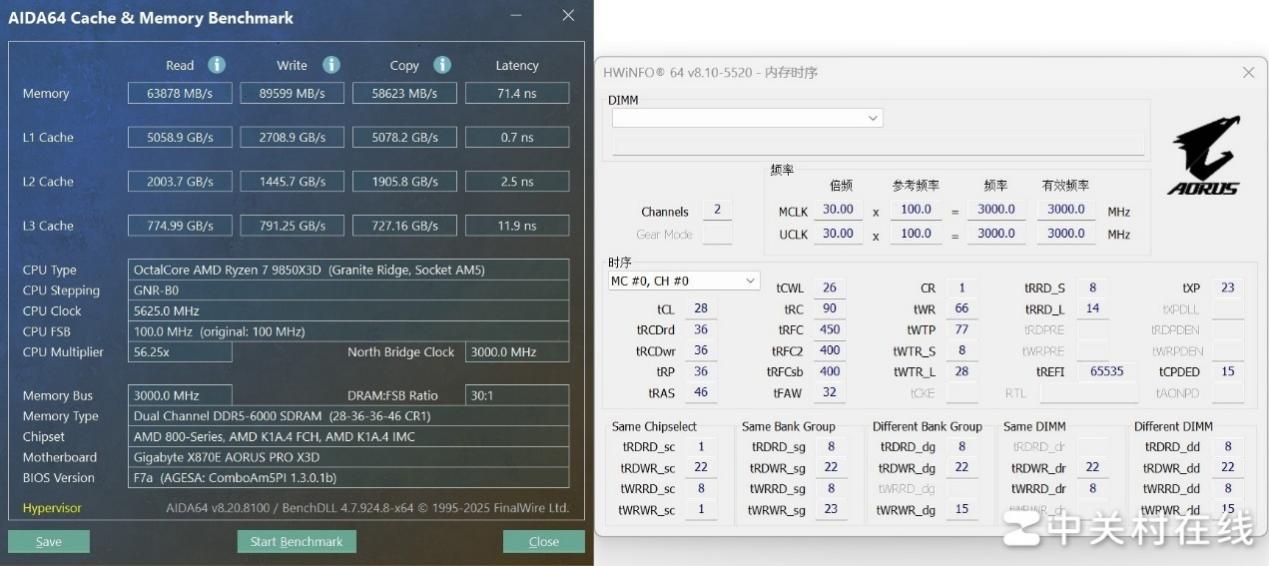Click Chipset AMD 800-Series field

(x=349, y=437)
